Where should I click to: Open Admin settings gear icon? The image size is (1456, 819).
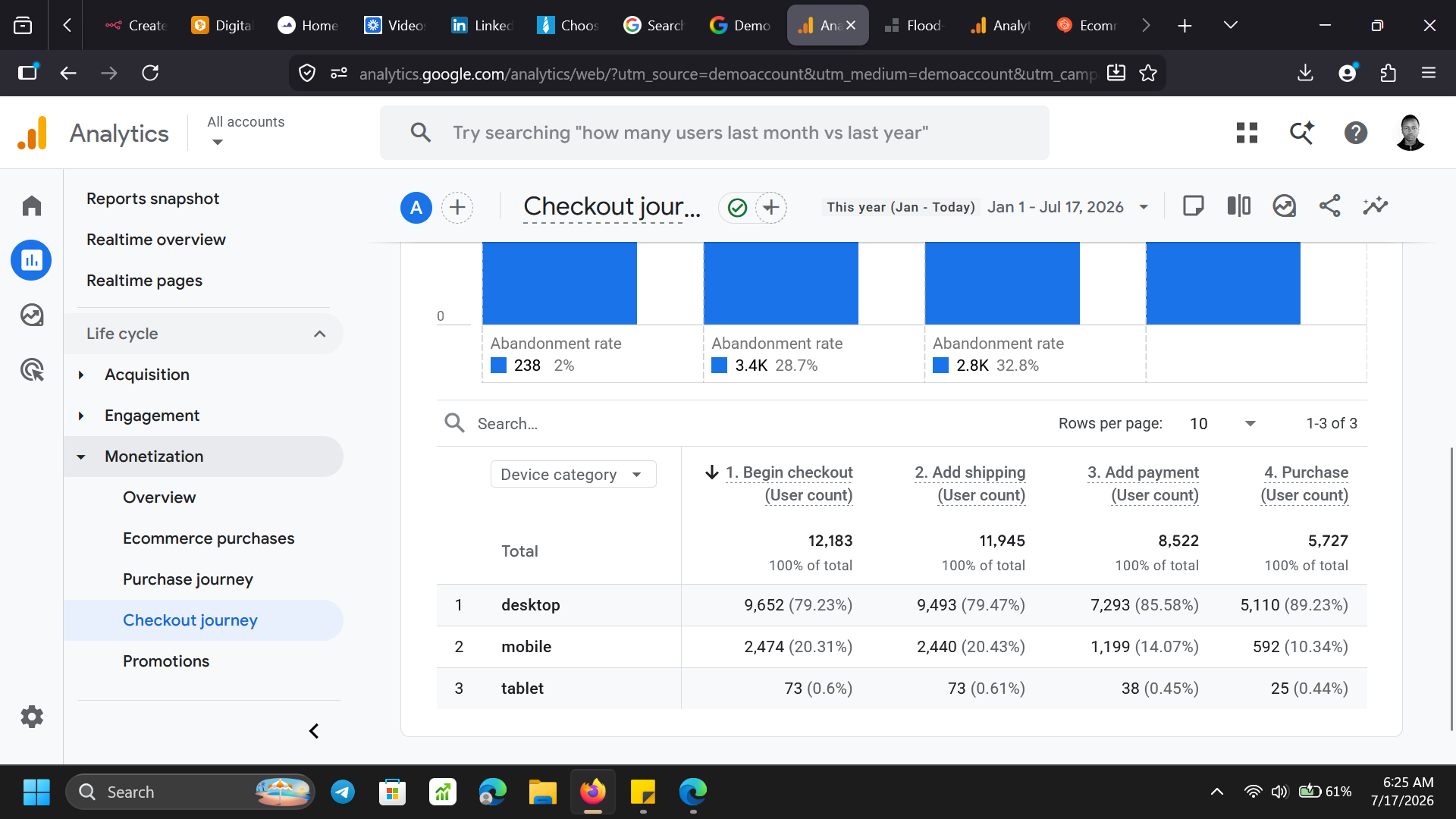point(31,717)
